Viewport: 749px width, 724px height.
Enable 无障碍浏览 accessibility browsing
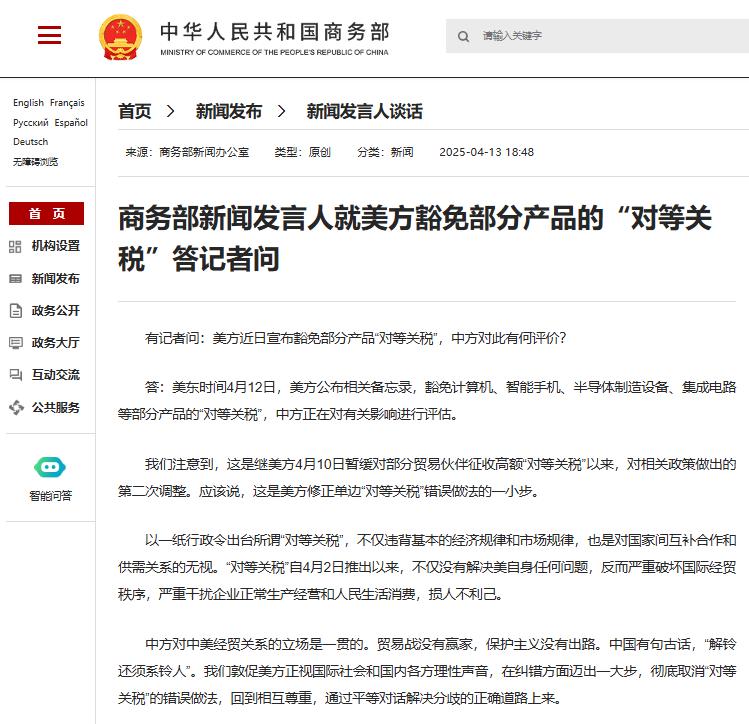point(35,161)
